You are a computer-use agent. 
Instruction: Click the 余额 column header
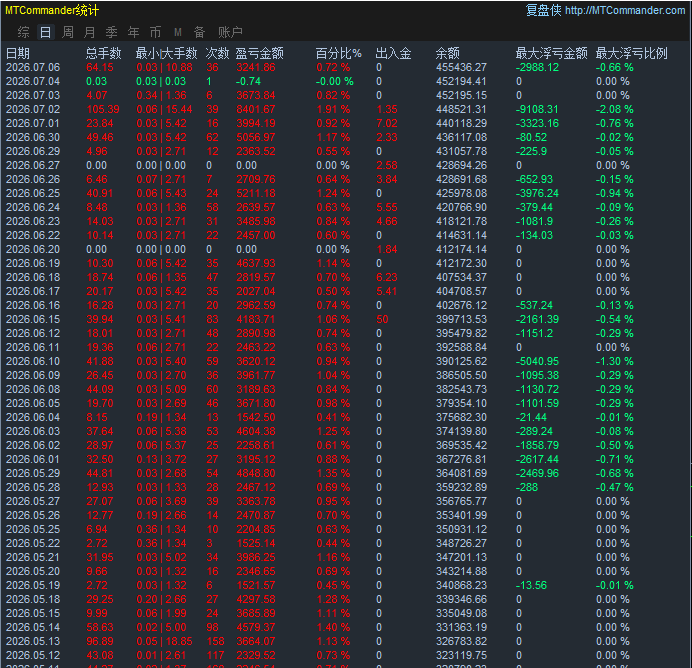448,53
